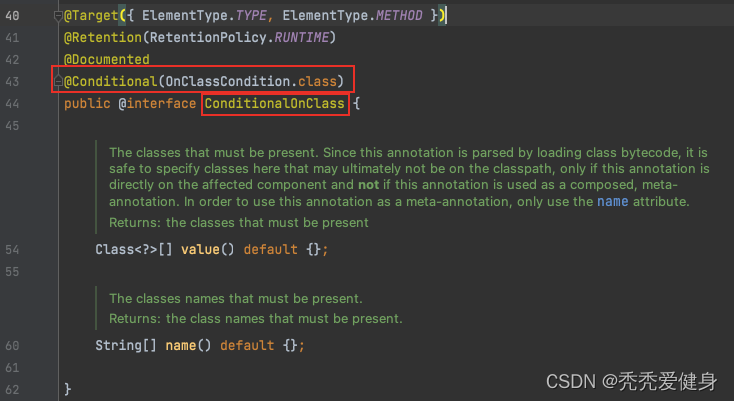
Task: Click the name() method name
Action: [181, 345]
